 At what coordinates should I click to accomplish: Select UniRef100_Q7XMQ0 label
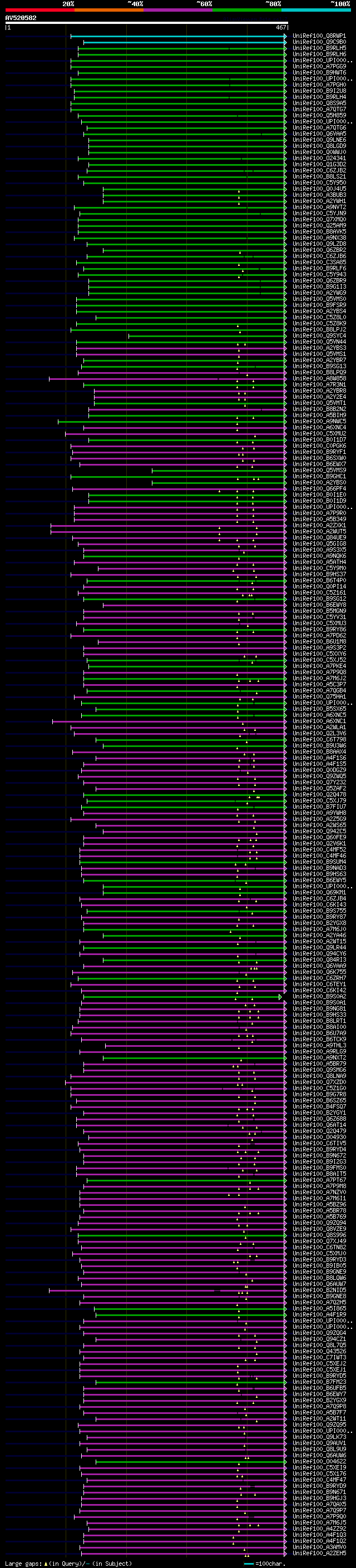click(319, 219)
